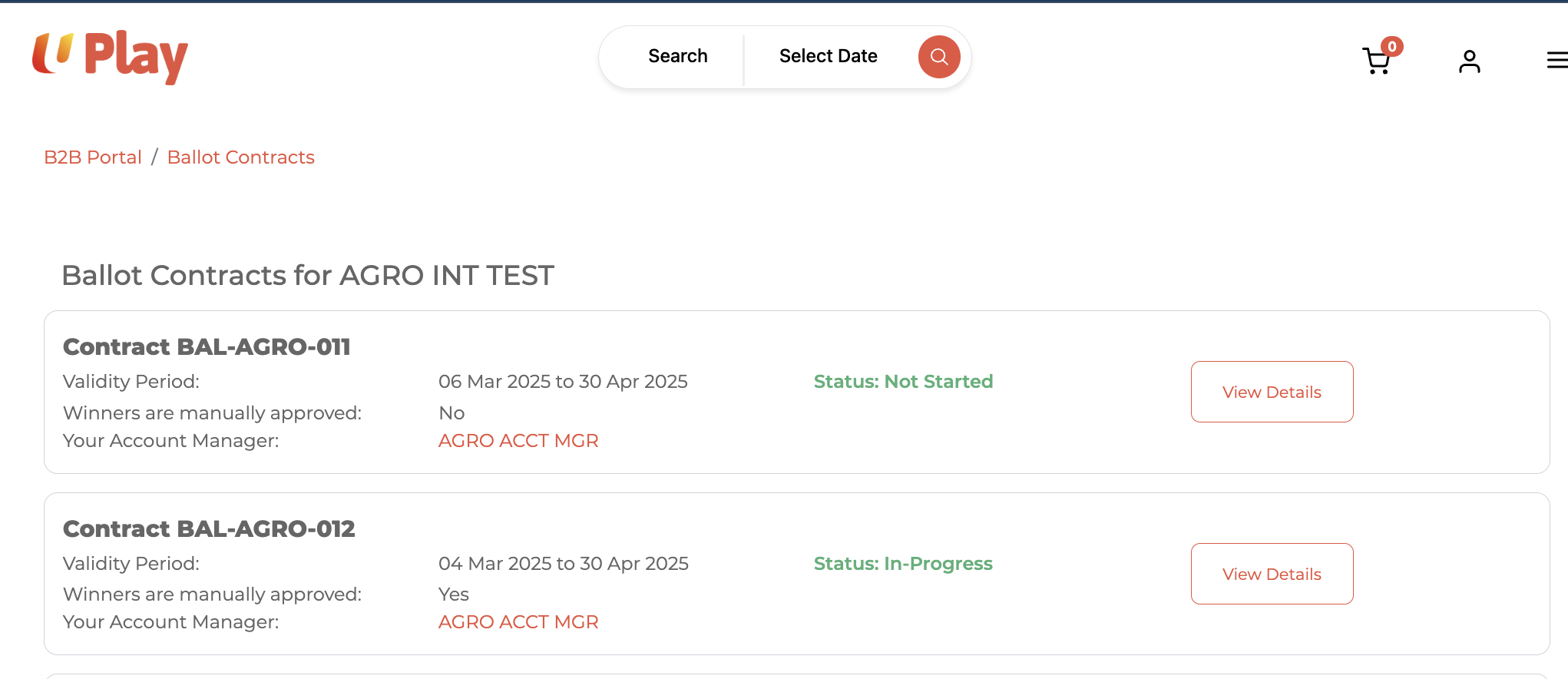Go to B2B Portal breadcrumb
The image size is (1568, 679).
tap(93, 157)
